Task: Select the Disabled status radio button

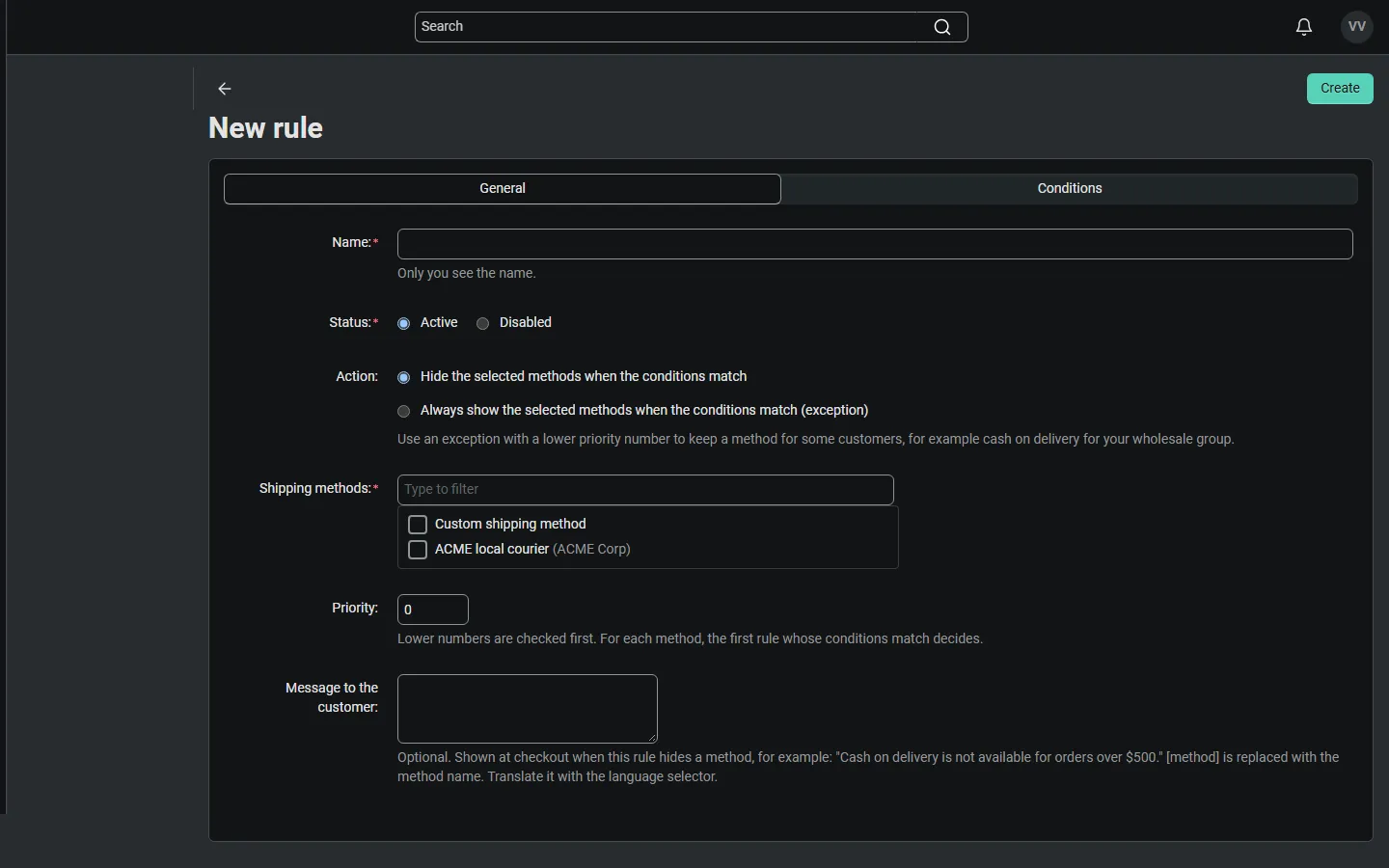Action: point(483,323)
